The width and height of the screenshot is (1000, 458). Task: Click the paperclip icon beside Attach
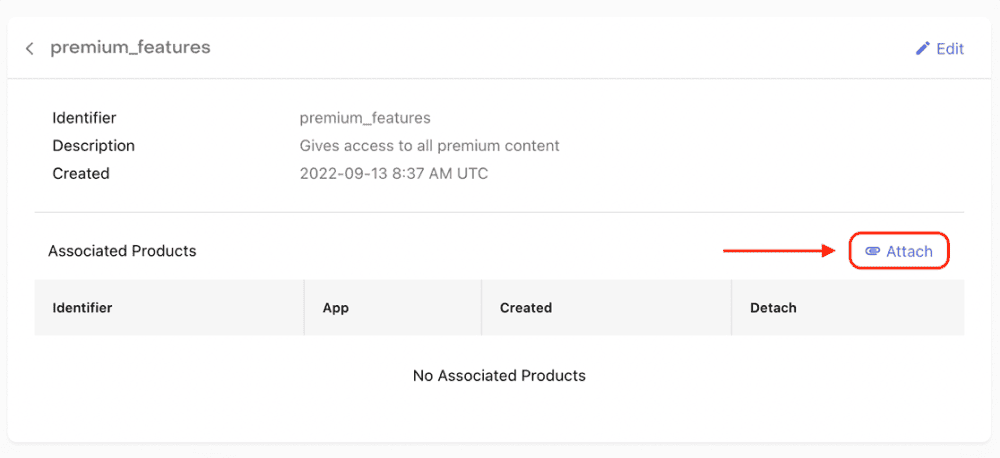point(872,252)
